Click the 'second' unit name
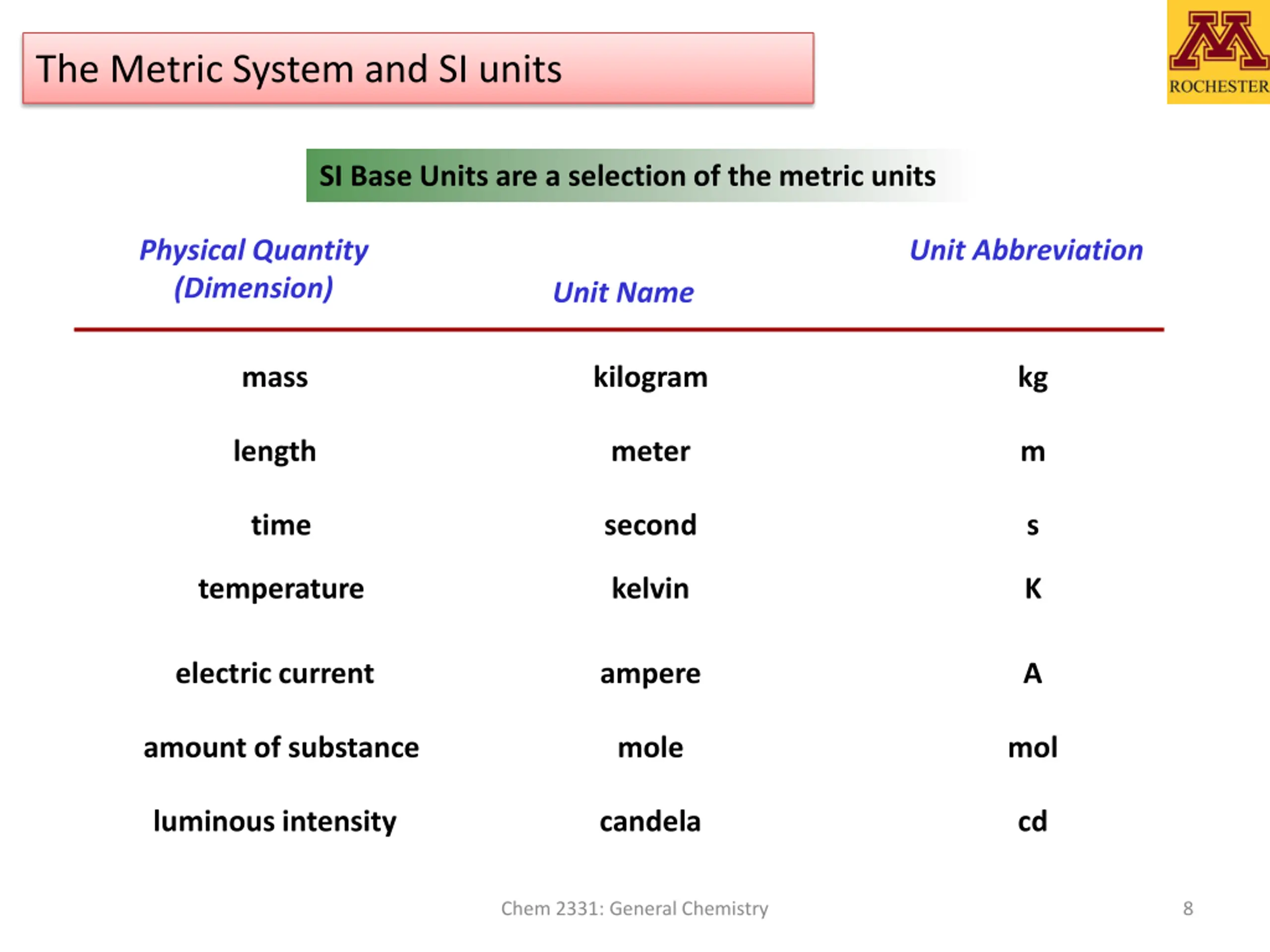Viewport: 1270px width, 952px height. click(650, 525)
